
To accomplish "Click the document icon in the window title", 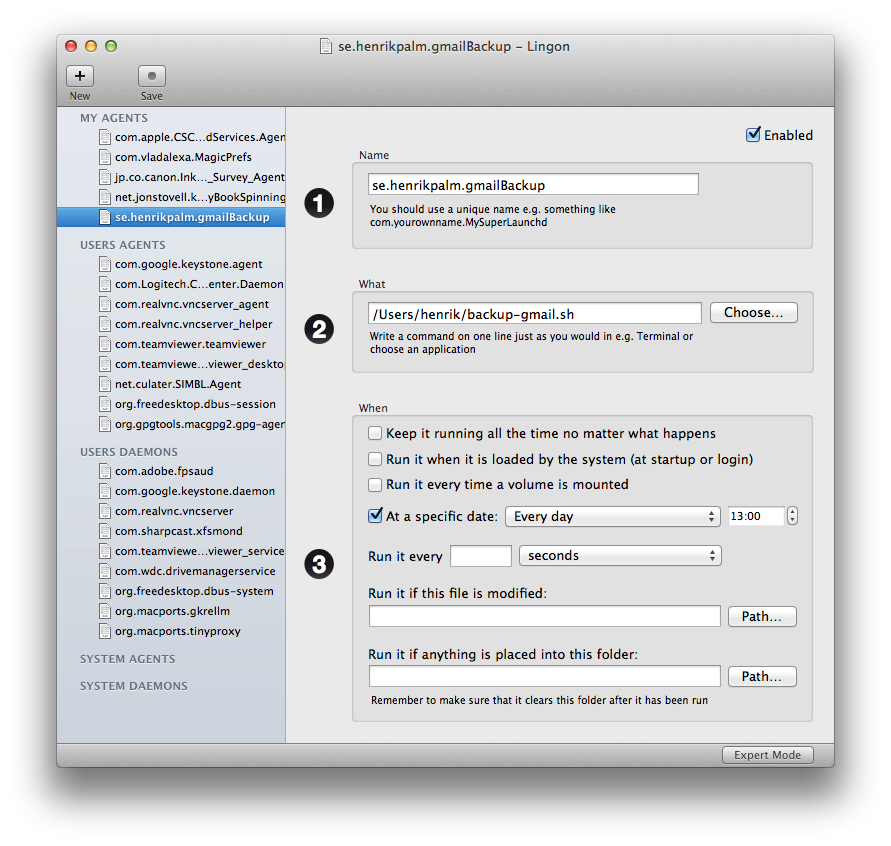I will 326,46.
